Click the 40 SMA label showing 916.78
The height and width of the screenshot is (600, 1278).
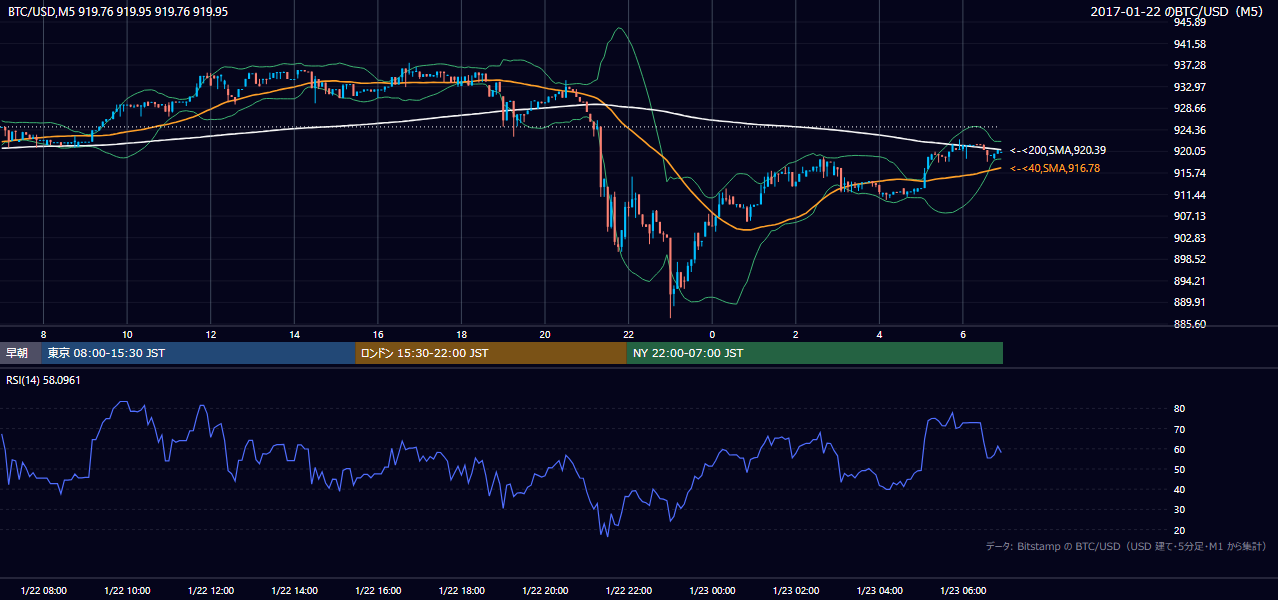1054,168
